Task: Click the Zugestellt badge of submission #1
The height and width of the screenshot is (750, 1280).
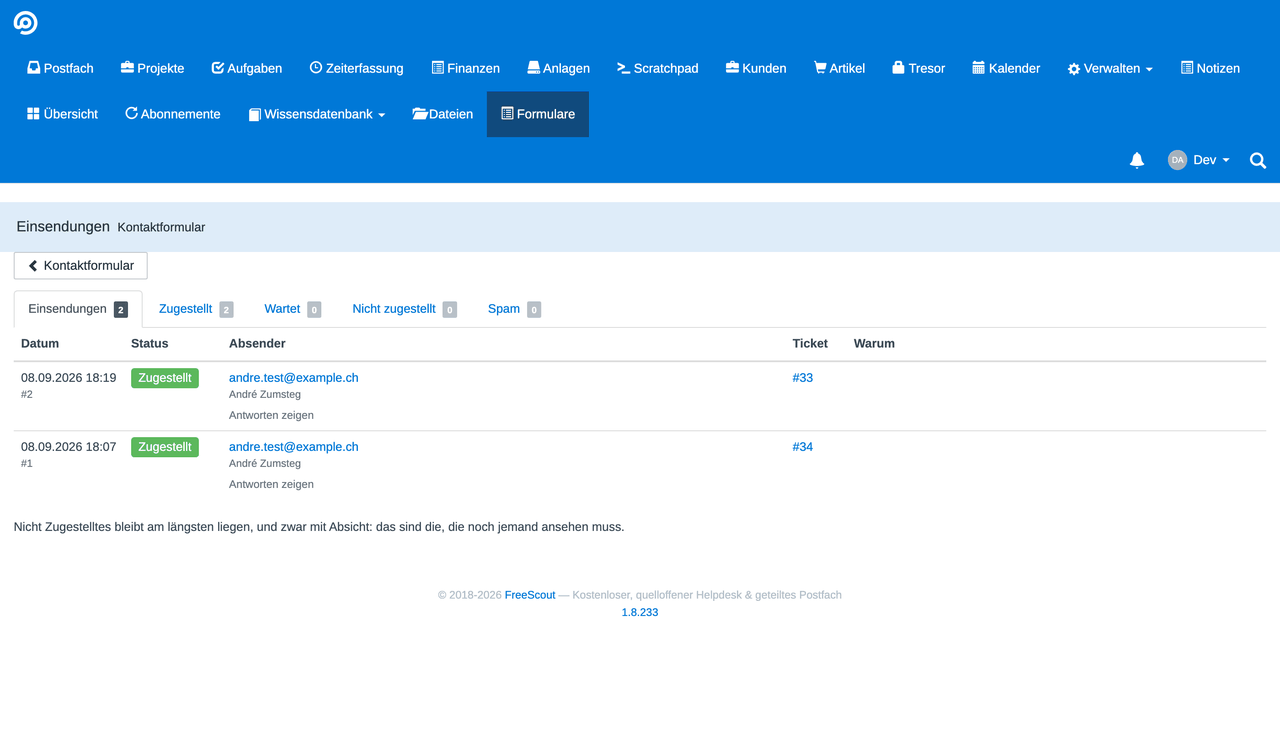Action: [x=165, y=447]
